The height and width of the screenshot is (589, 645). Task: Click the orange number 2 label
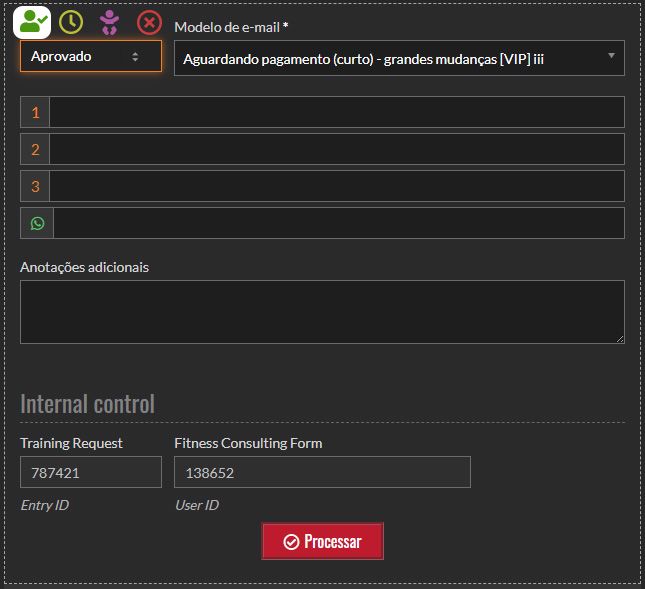pyautogui.click(x=35, y=149)
